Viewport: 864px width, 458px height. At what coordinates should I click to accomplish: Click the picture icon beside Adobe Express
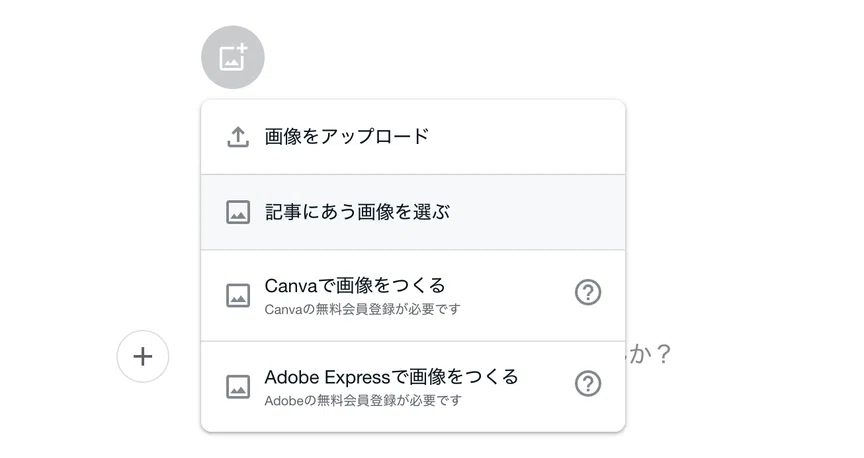pos(238,387)
